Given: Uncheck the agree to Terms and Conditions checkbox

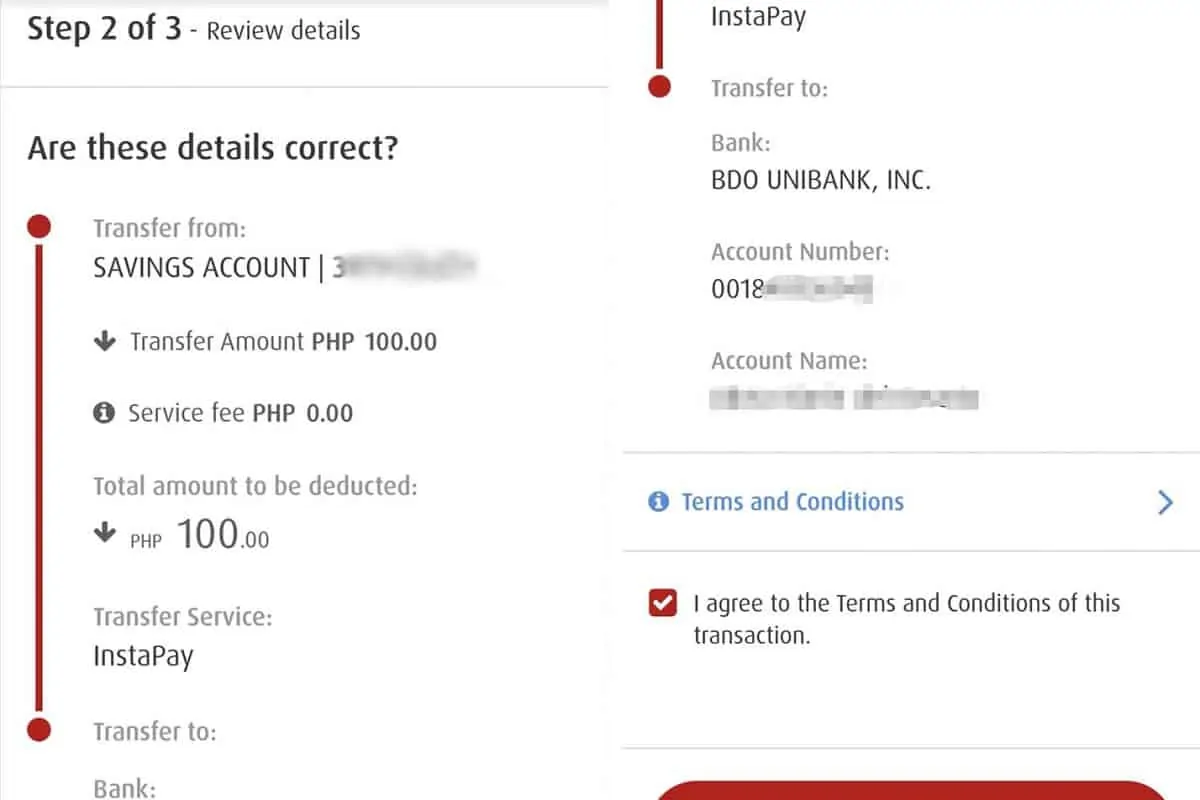Looking at the screenshot, I should point(662,604).
